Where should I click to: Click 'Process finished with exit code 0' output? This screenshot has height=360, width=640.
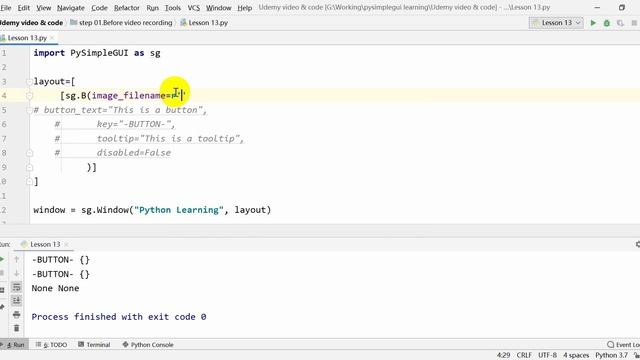pos(119,317)
